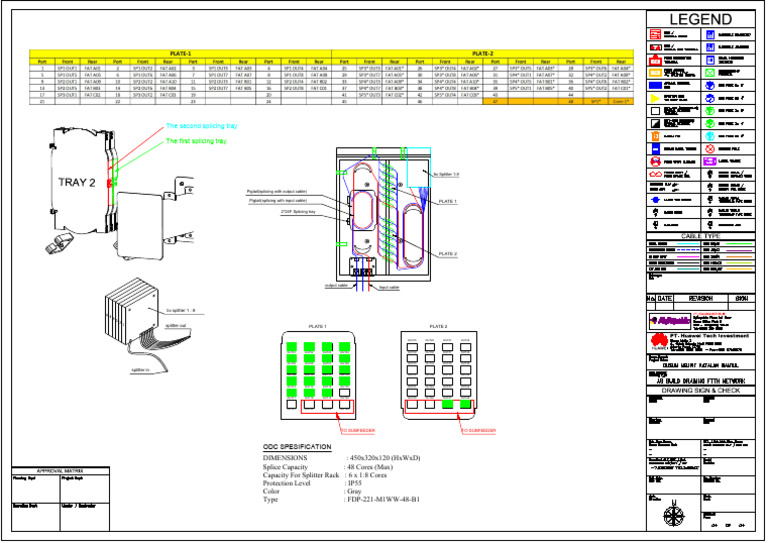The width and height of the screenshot is (768, 543).
Task: Select the empty white square legend symbol
Action: tap(655, 111)
